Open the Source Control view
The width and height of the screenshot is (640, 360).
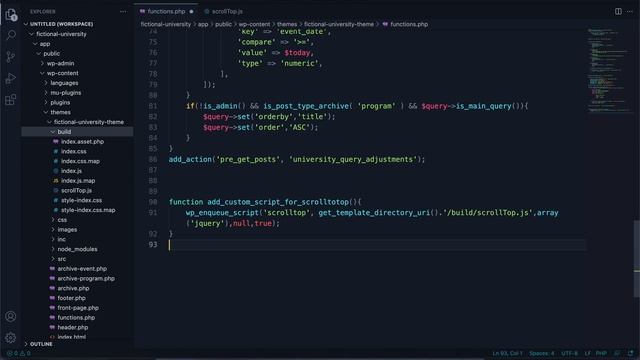pyautogui.click(x=11, y=56)
